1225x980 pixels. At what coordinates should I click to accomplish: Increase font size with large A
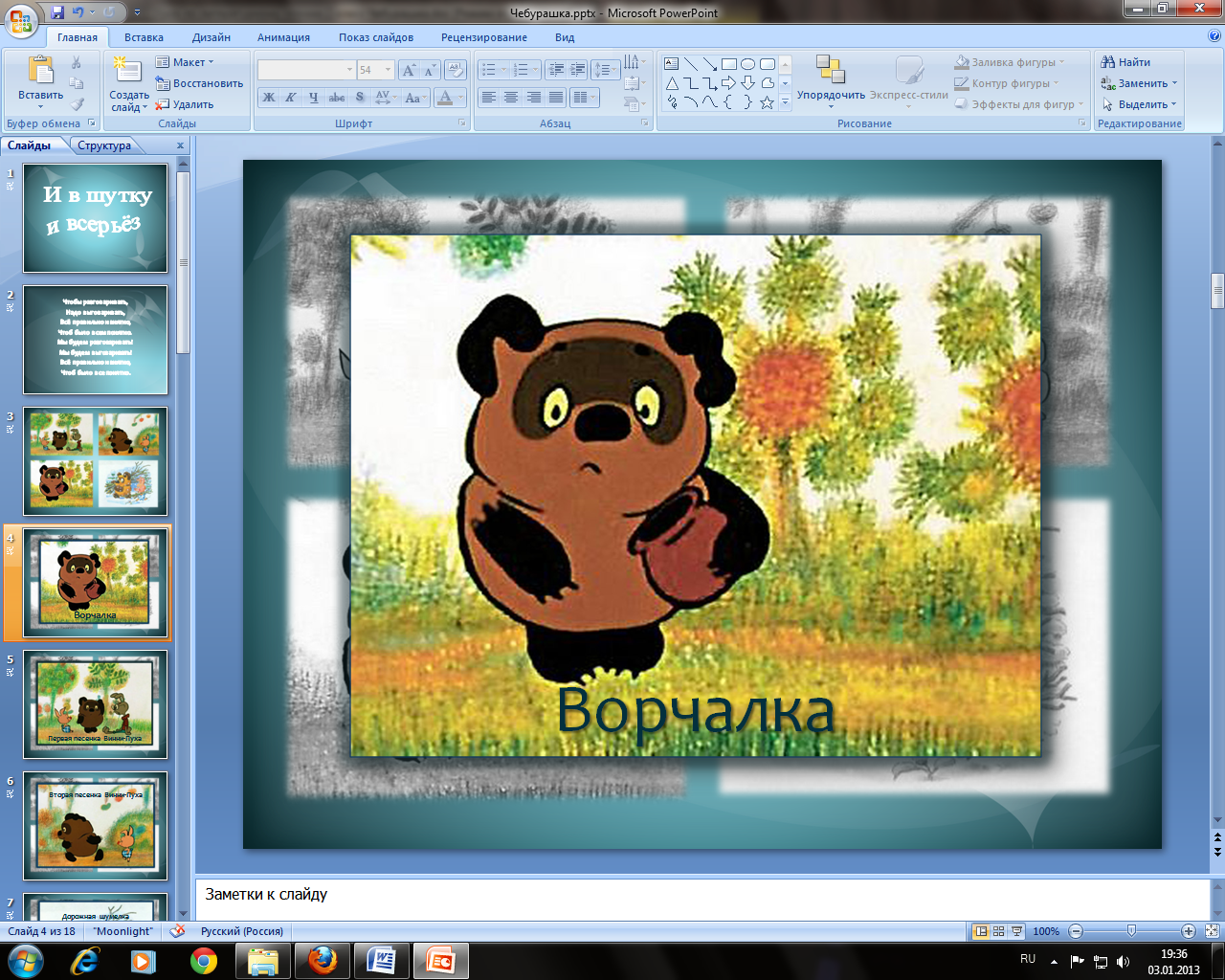(x=409, y=70)
